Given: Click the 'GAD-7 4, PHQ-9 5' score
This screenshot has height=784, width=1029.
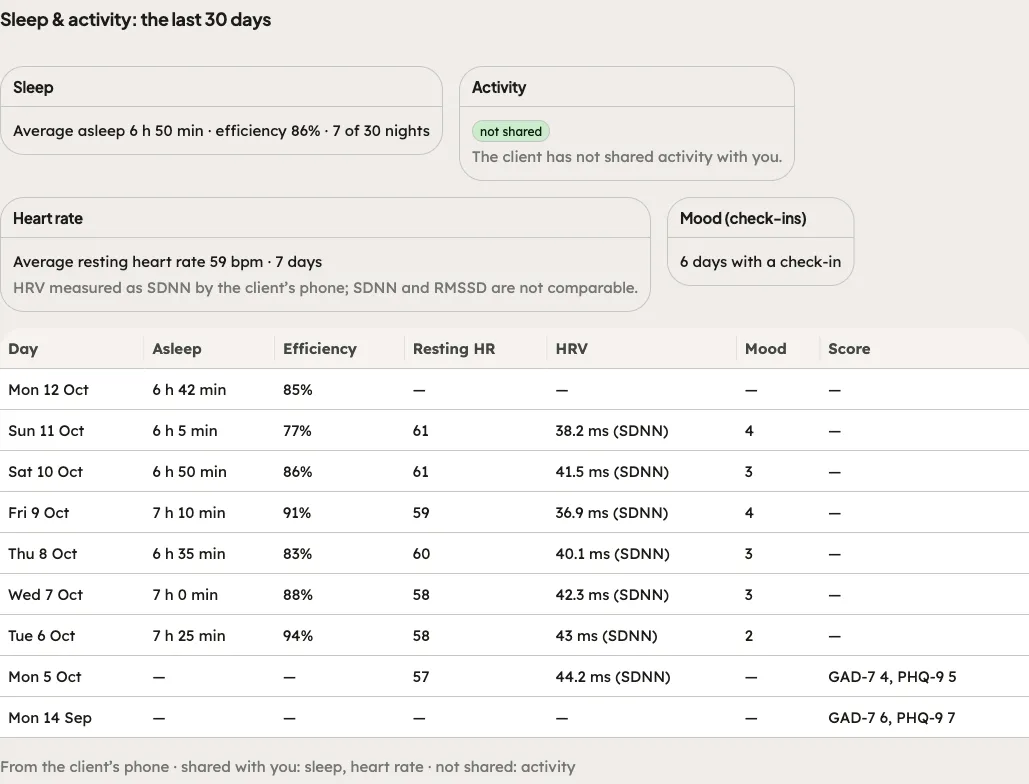Looking at the screenshot, I should (892, 677).
